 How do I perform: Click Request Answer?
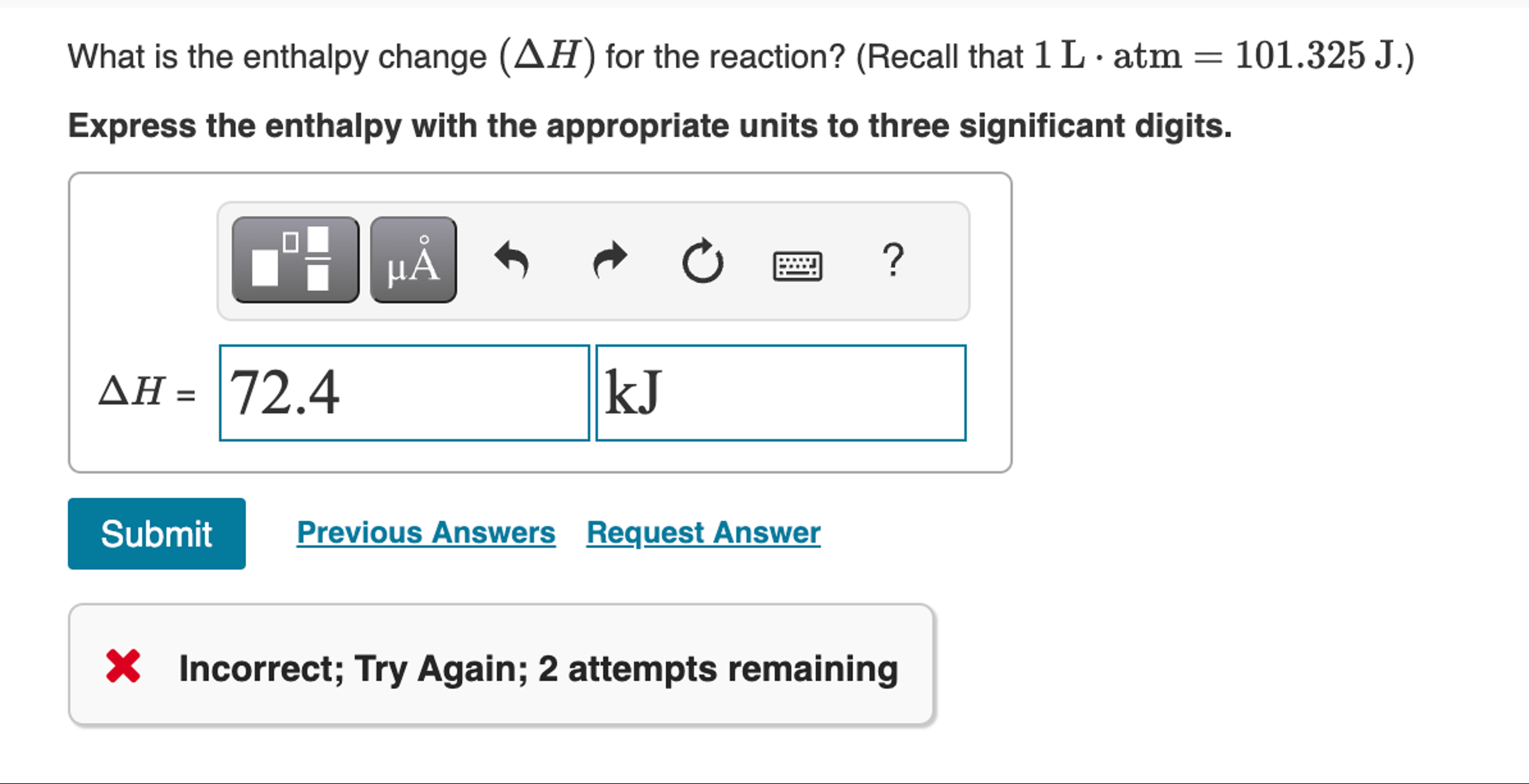click(704, 532)
